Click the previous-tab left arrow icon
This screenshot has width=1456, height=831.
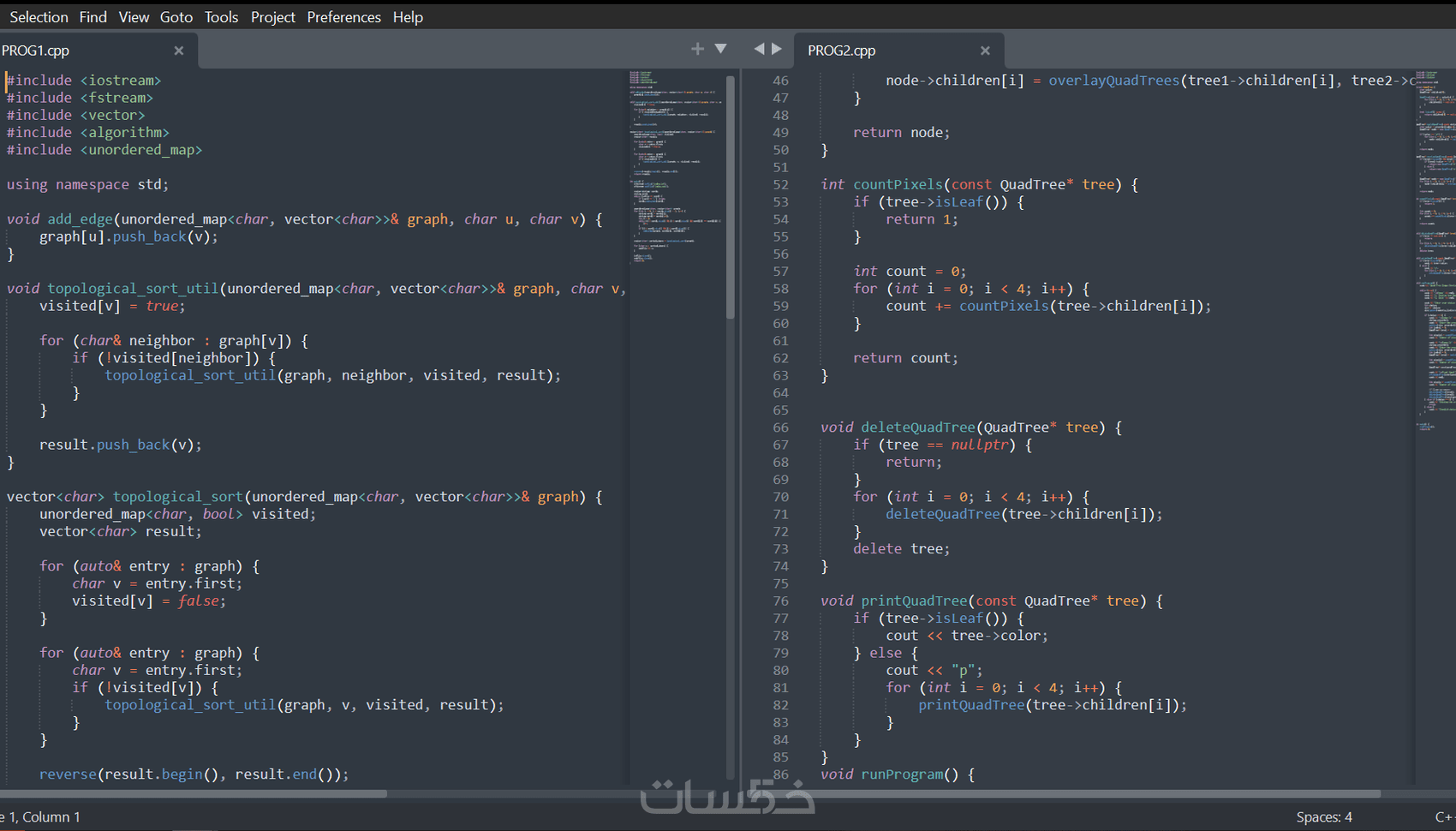coord(758,49)
